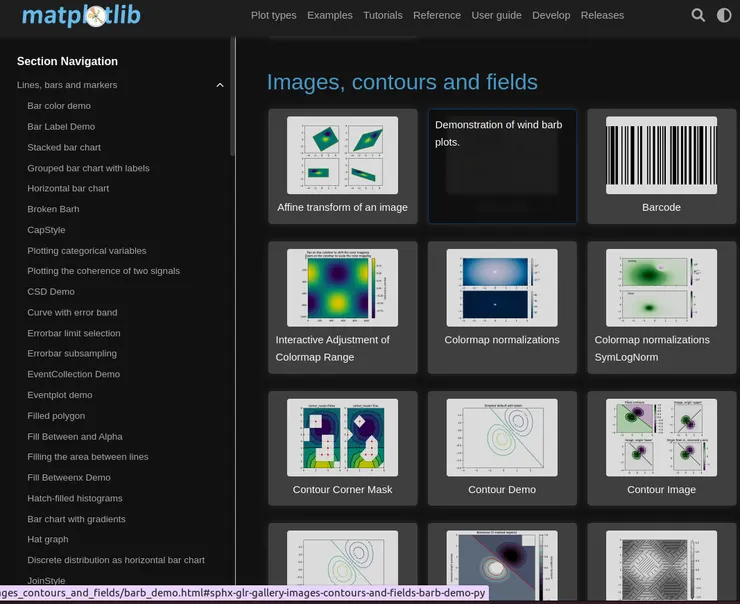This screenshot has height=604, width=740.
Task: Open Eventplot demo link
Action: coord(60,395)
